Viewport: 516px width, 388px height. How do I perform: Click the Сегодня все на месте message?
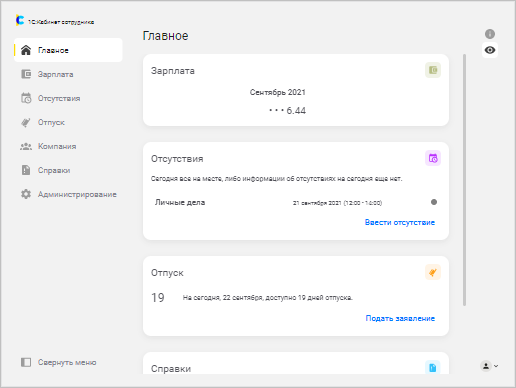(276, 179)
